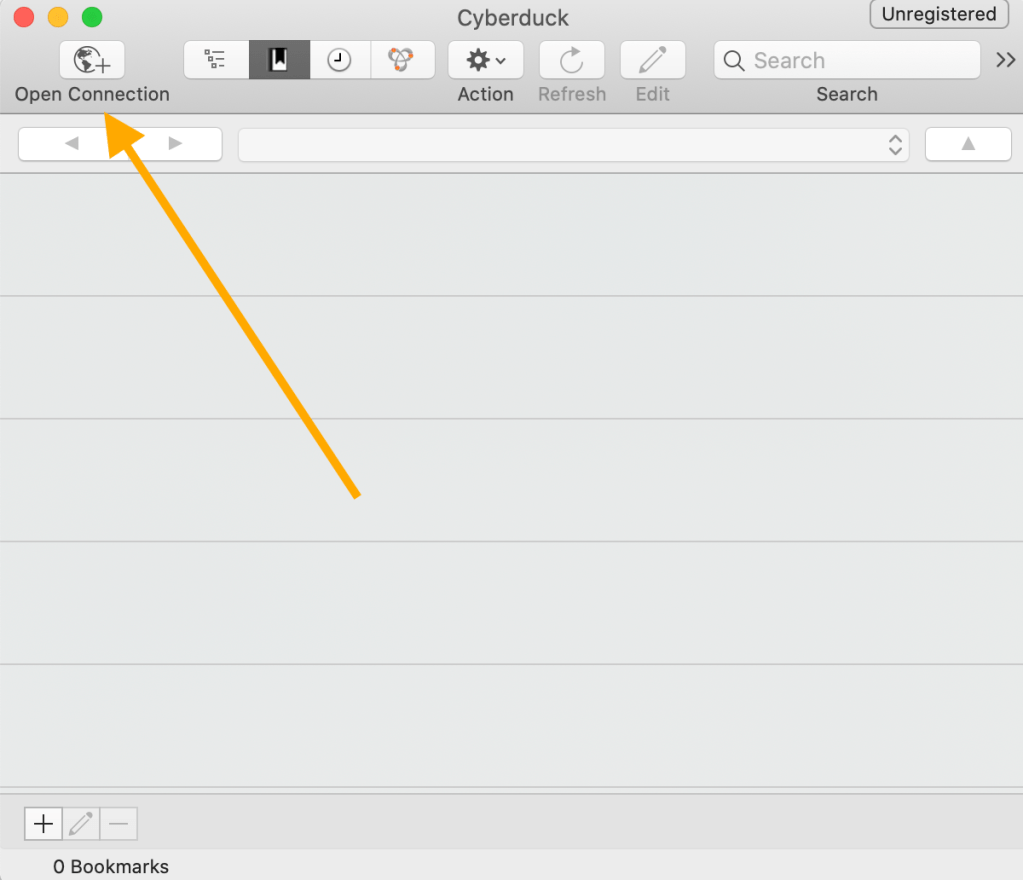
Task: Click the Unregistered button
Action: (x=939, y=14)
